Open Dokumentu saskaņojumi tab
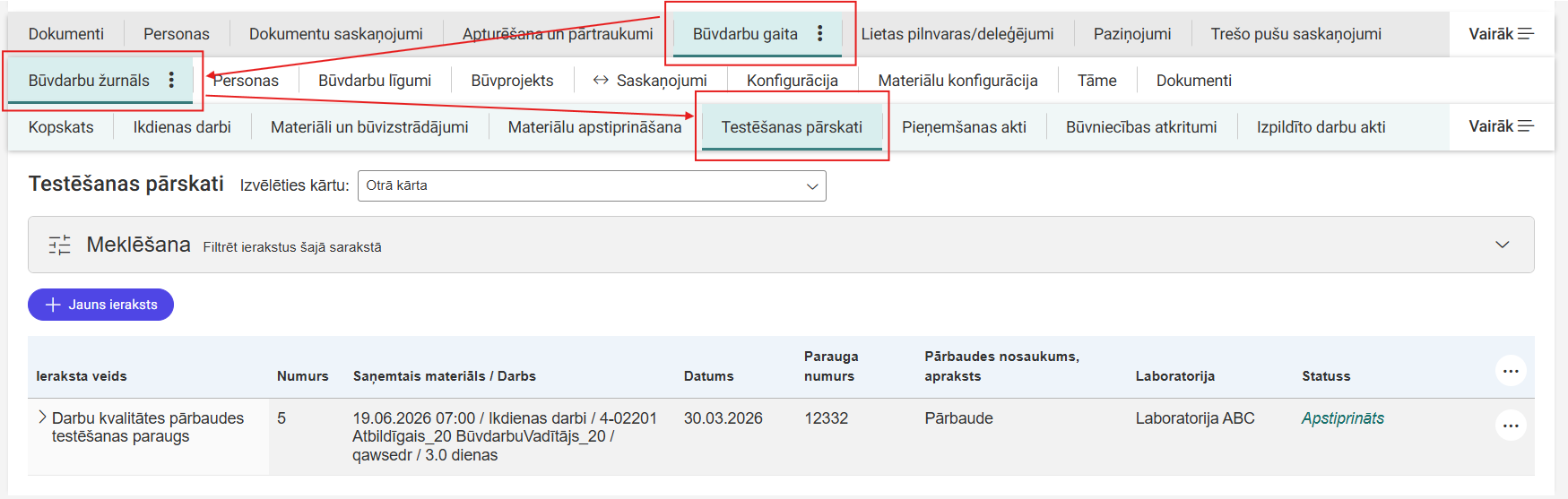Viewport: 1568px width, 499px height. (x=336, y=34)
